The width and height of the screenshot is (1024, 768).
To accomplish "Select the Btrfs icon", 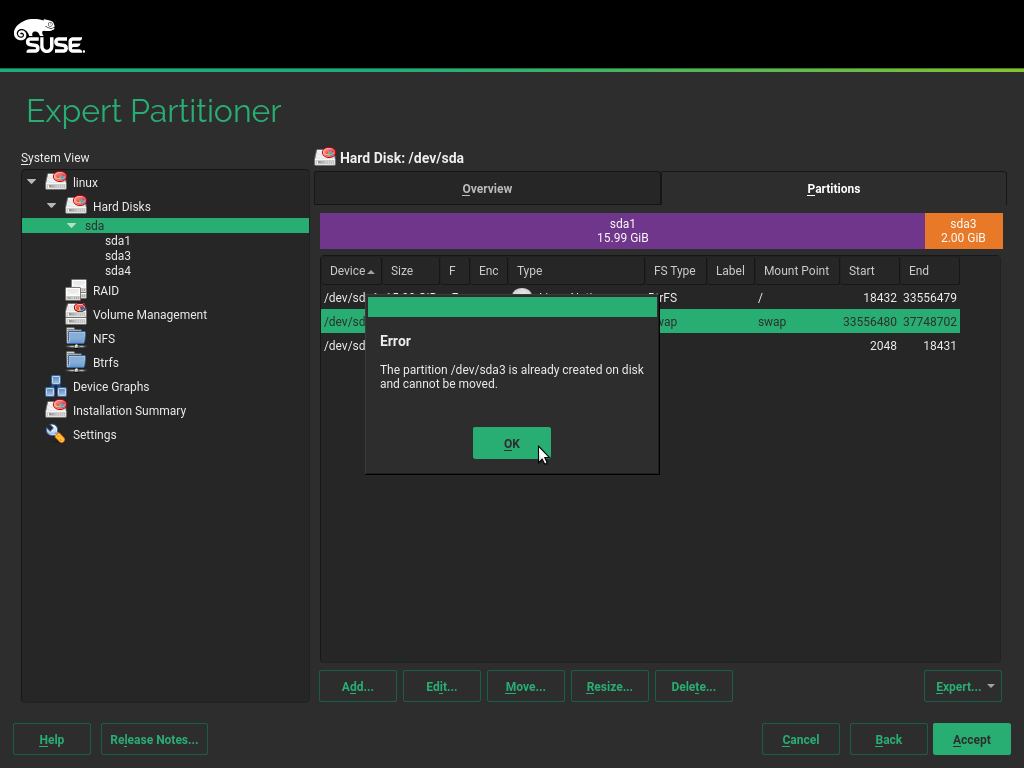I will pos(76,362).
